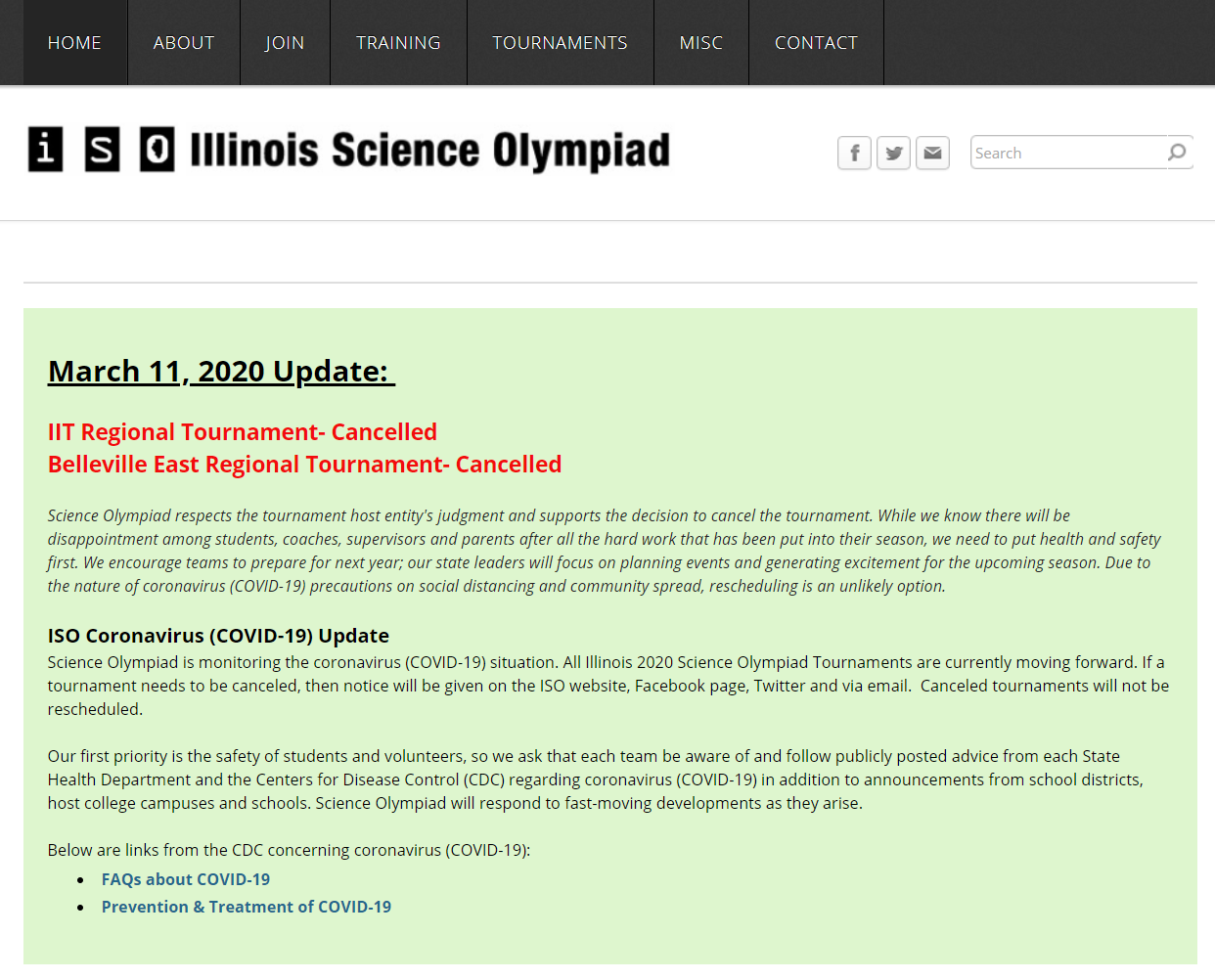
Task: Open the ABOUT menu
Action: pyautogui.click(x=184, y=43)
